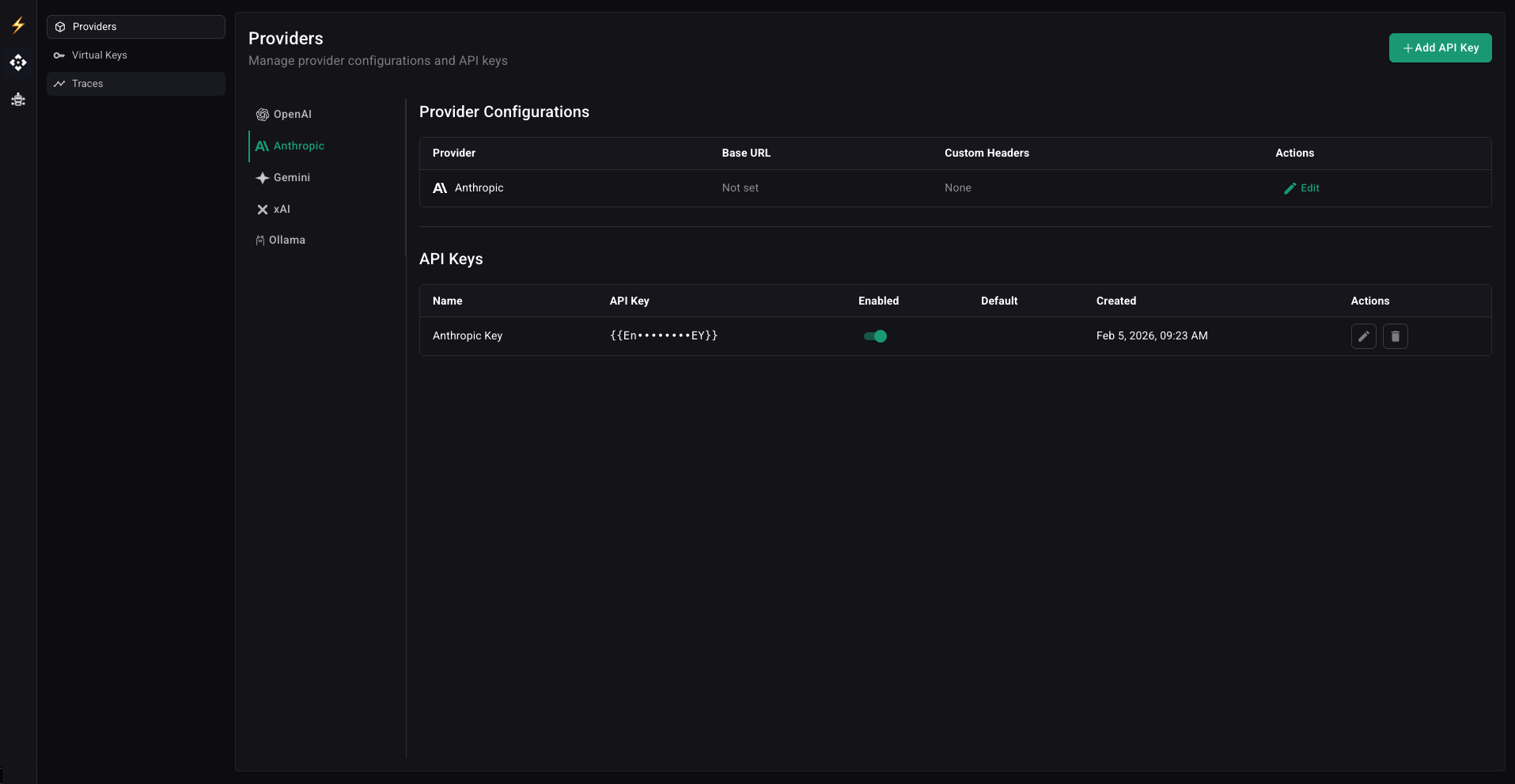Select the Ollama provider entry
Image resolution: width=1515 pixels, height=784 pixels.
click(286, 240)
